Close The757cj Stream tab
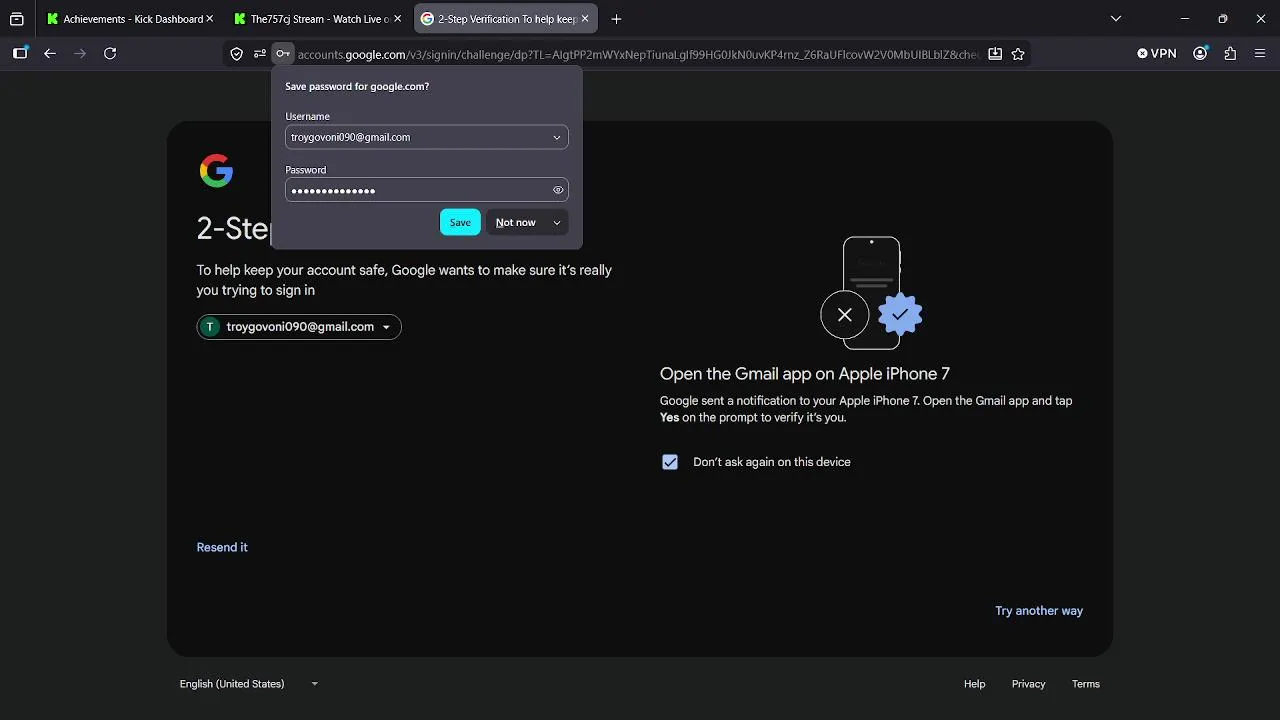This screenshot has height=720, width=1280. [397, 19]
